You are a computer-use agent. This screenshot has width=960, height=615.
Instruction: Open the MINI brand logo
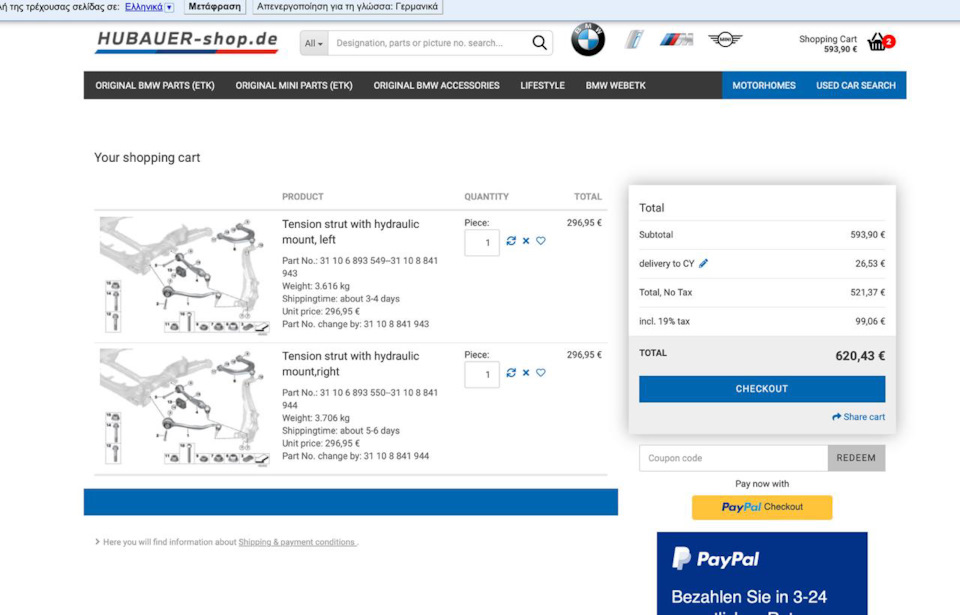tap(725, 40)
